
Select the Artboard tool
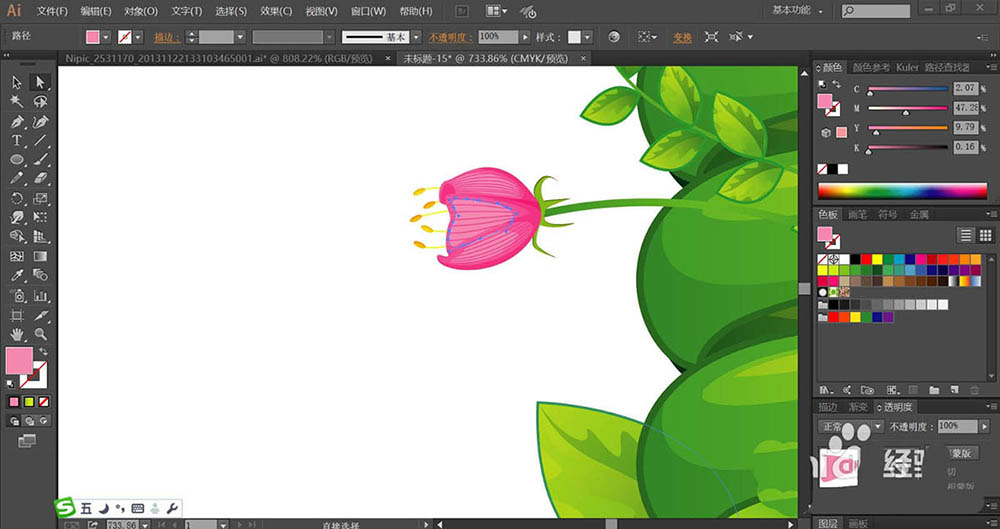click(x=17, y=315)
